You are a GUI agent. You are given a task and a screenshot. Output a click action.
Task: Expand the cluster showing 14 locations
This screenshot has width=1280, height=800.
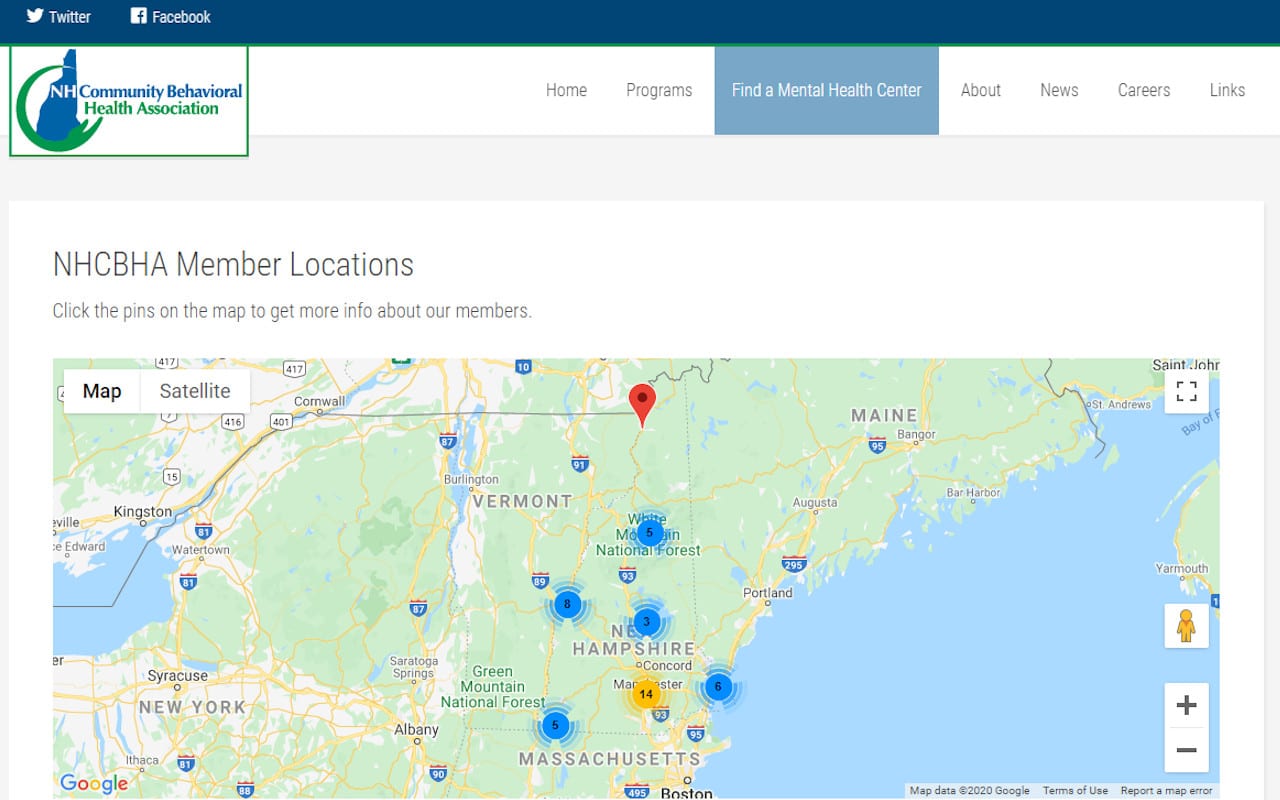tap(647, 692)
